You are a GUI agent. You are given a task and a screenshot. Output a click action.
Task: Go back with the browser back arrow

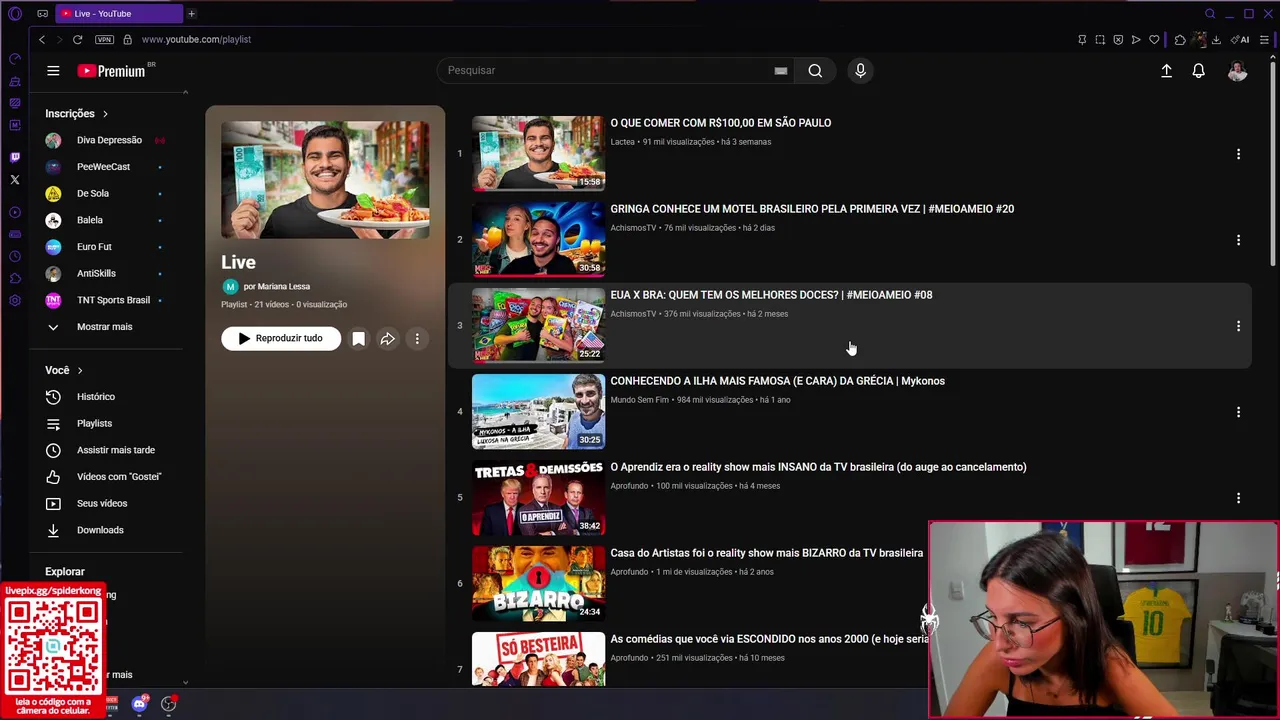41,39
